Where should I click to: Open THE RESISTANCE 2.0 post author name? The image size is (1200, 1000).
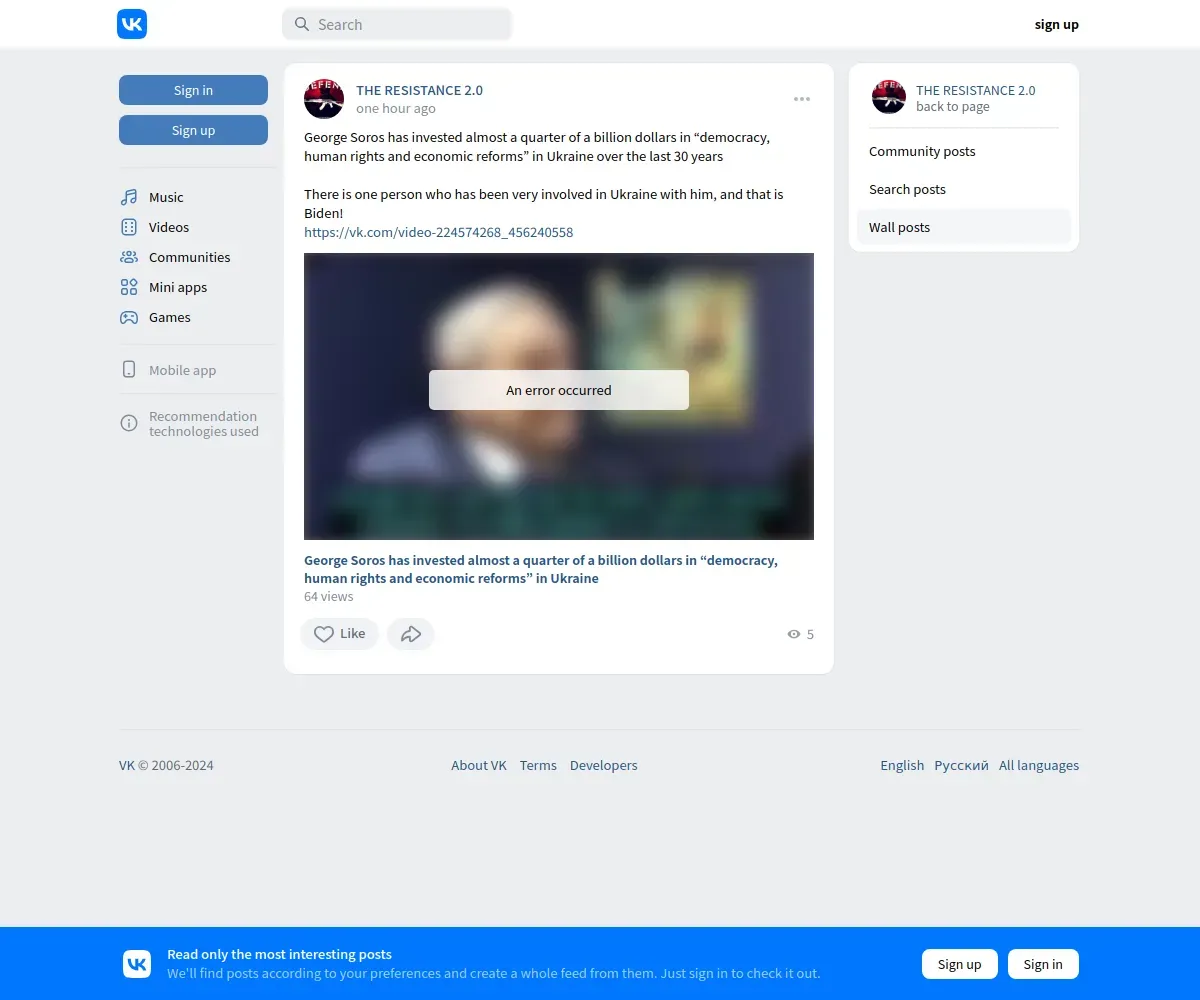click(419, 90)
